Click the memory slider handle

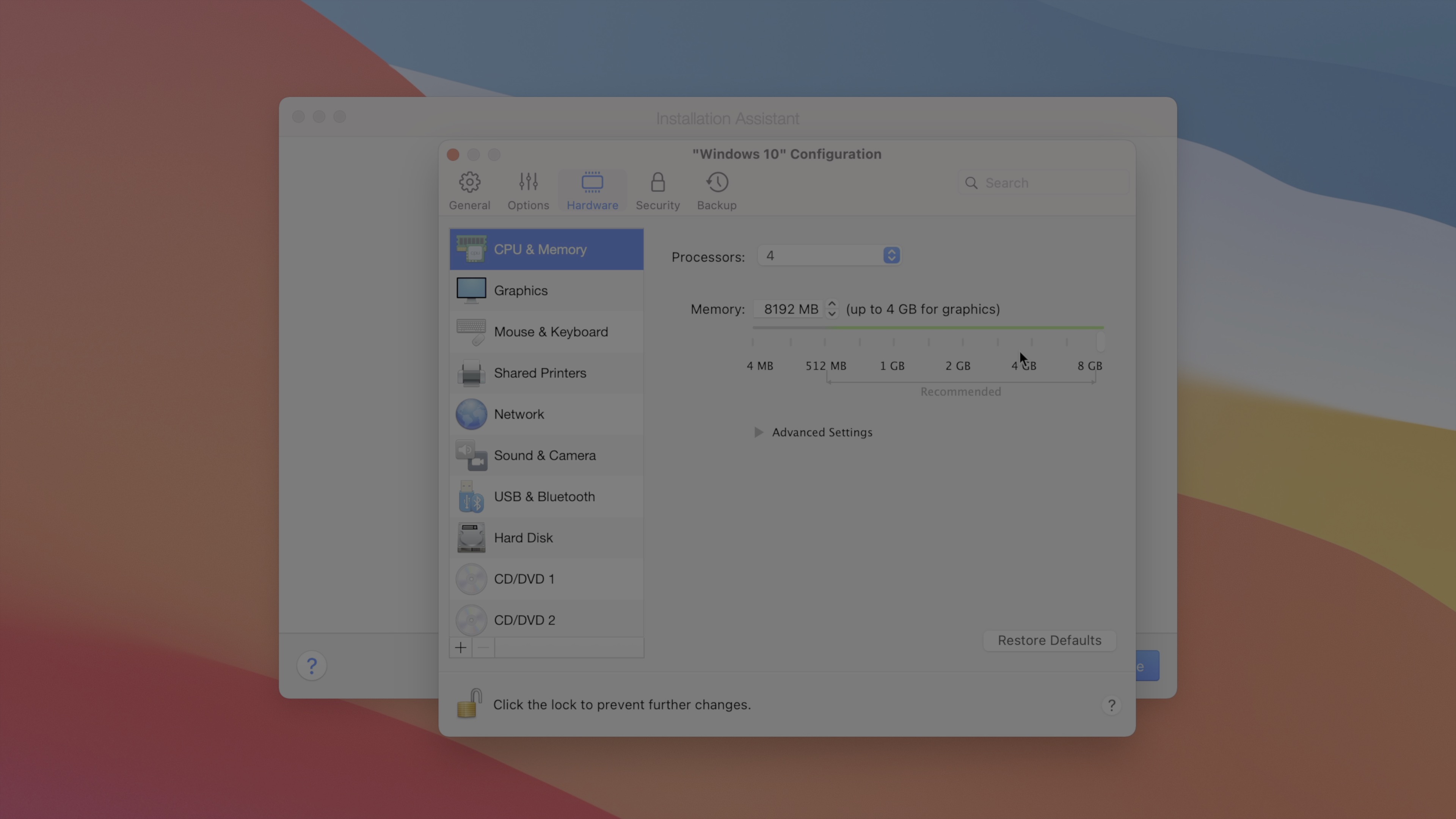coord(1100,341)
